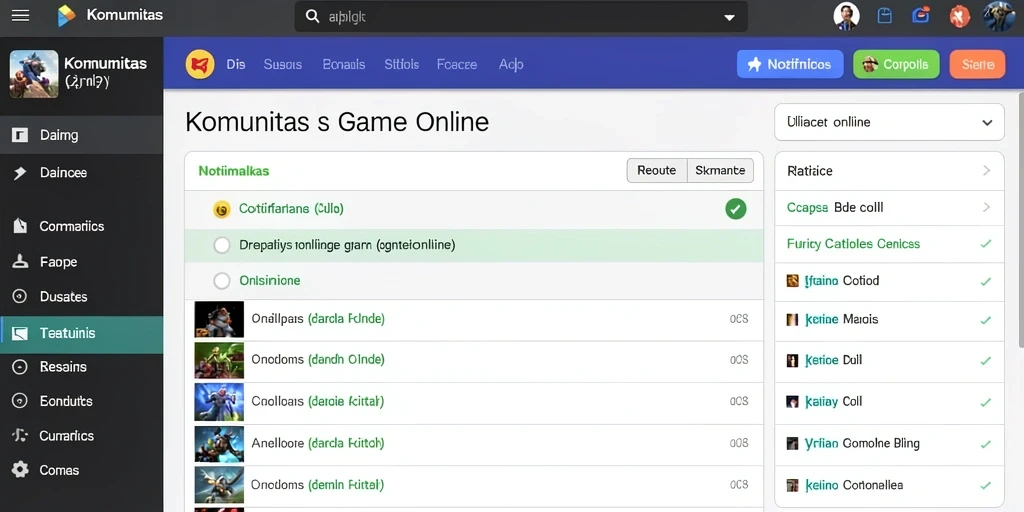The width and height of the screenshot is (1024, 512).
Task: Click the Notifnicos button
Action: pos(790,64)
